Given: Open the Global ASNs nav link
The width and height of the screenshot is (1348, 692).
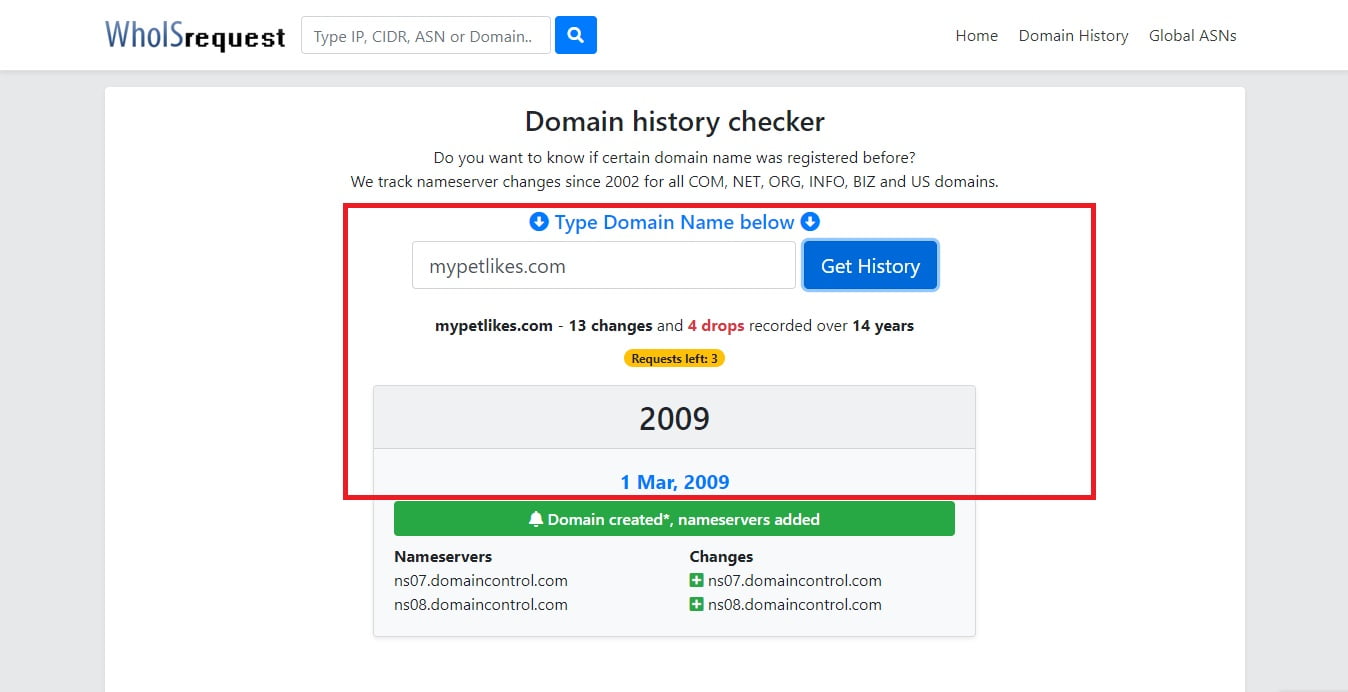Looking at the screenshot, I should pyautogui.click(x=1192, y=36).
